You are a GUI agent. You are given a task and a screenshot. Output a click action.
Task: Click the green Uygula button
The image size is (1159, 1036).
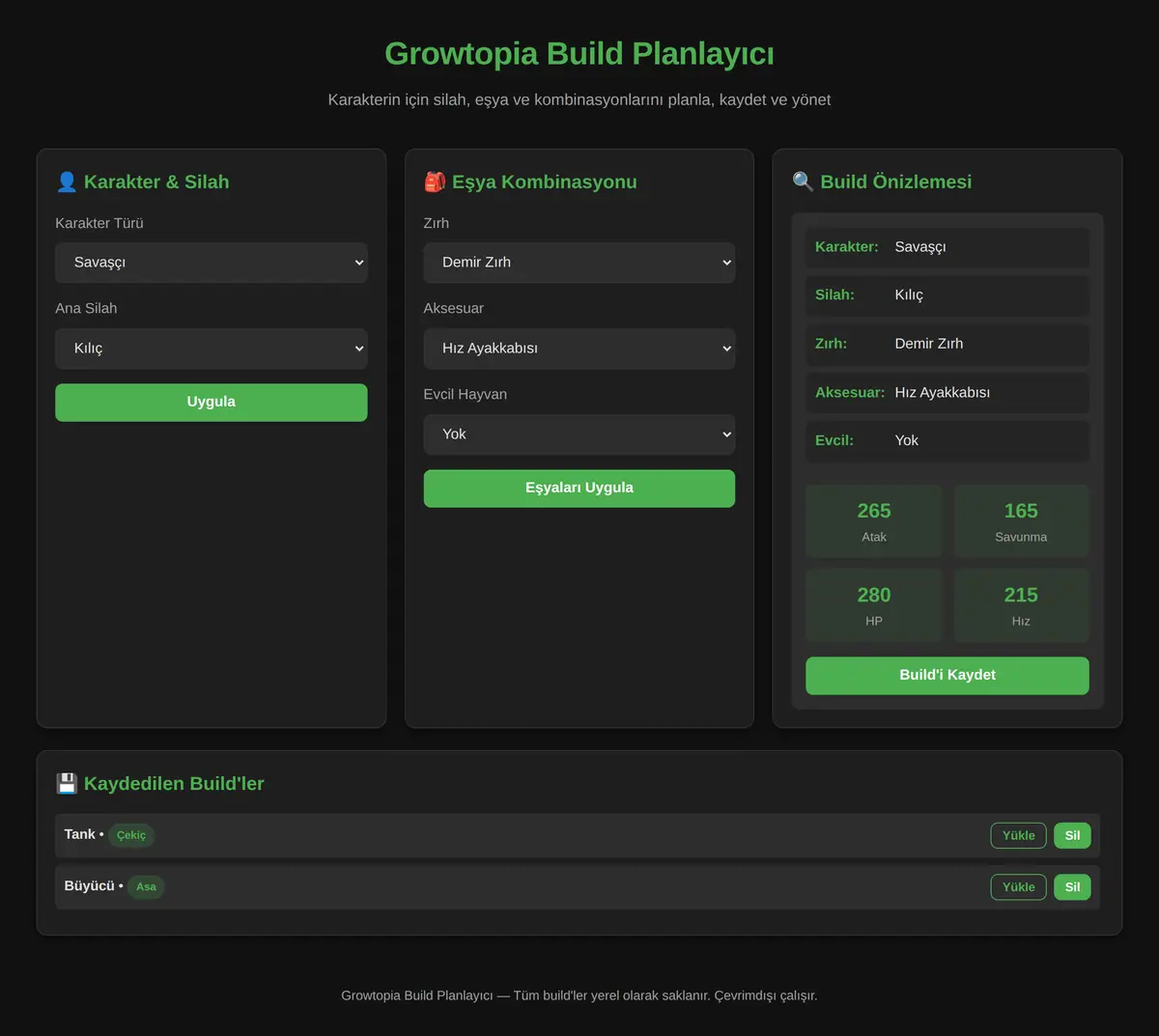pyautogui.click(x=212, y=403)
